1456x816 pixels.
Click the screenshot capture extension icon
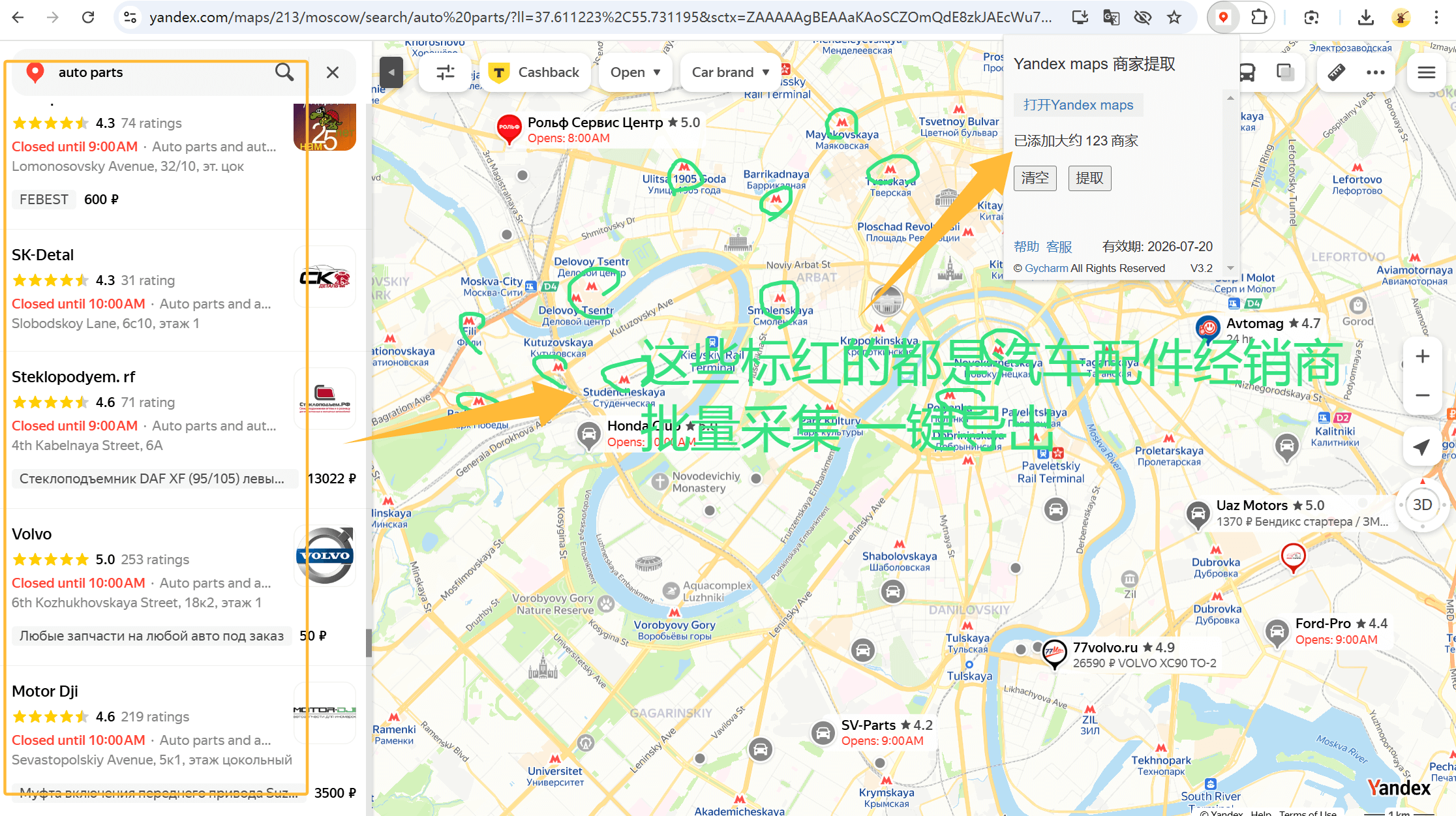(1311, 18)
